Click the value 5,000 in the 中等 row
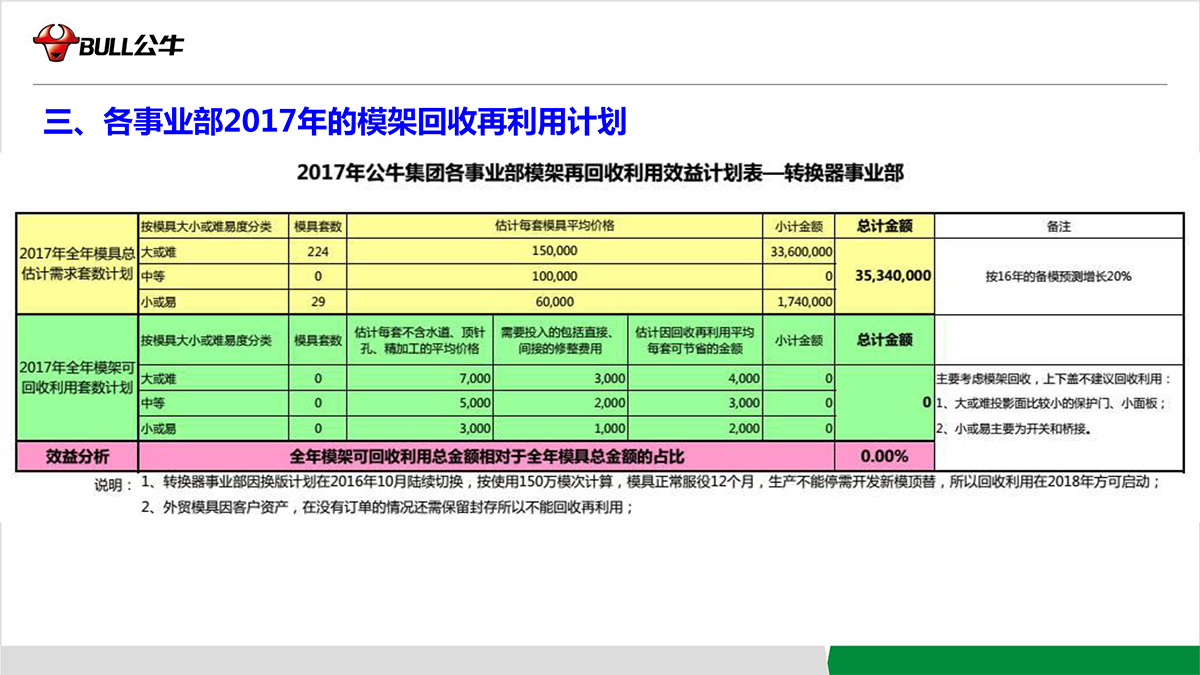Screen dimensions: 1200x675 tap(476, 403)
